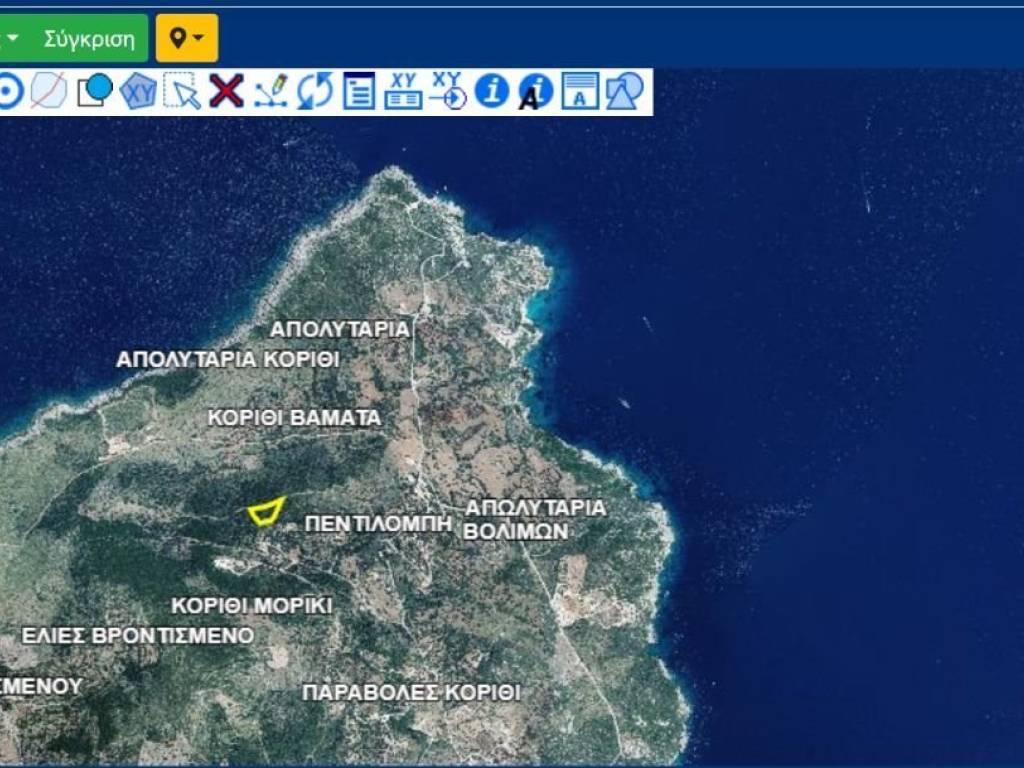This screenshot has height=768, width=1024.
Task: Click the text frame A icon
Action: 580,92
